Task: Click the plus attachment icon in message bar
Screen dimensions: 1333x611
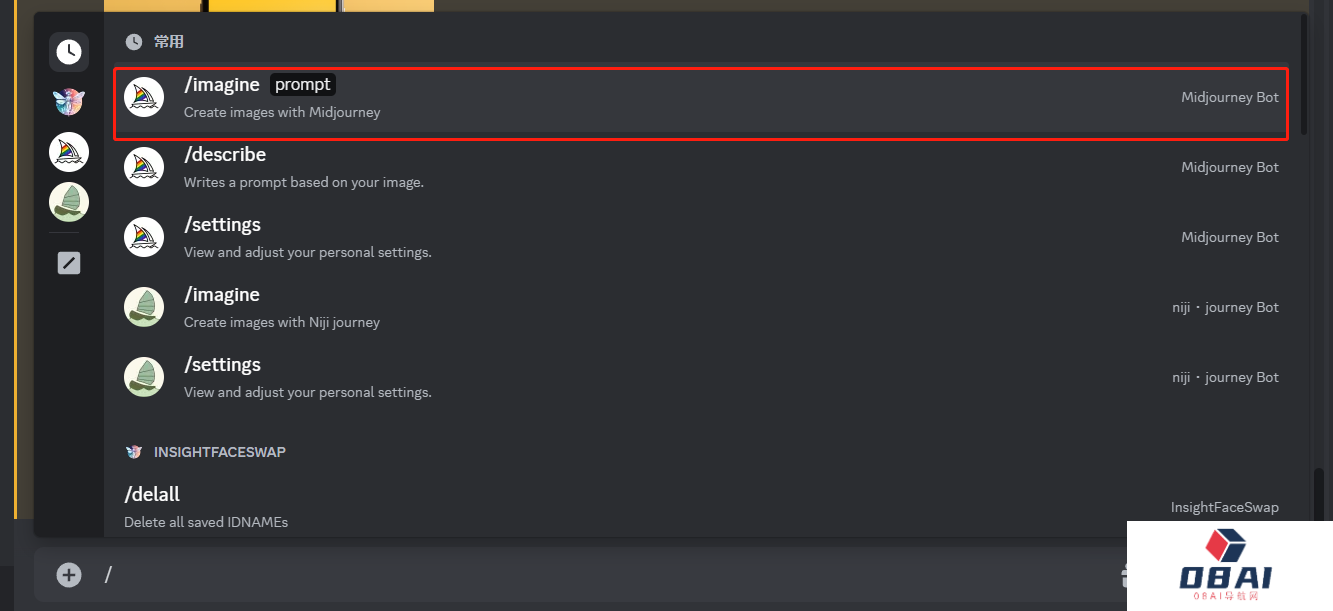Action: point(69,574)
